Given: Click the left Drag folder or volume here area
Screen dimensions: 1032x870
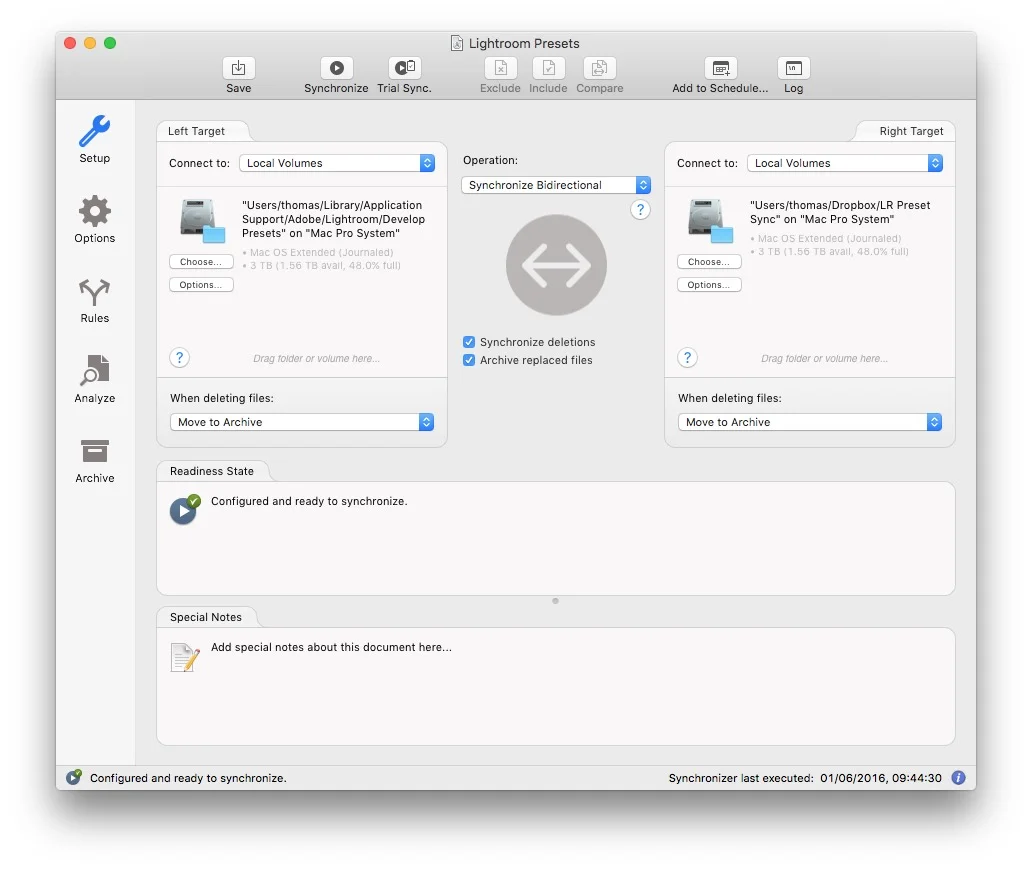Looking at the screenshot, I should (317, 359).
